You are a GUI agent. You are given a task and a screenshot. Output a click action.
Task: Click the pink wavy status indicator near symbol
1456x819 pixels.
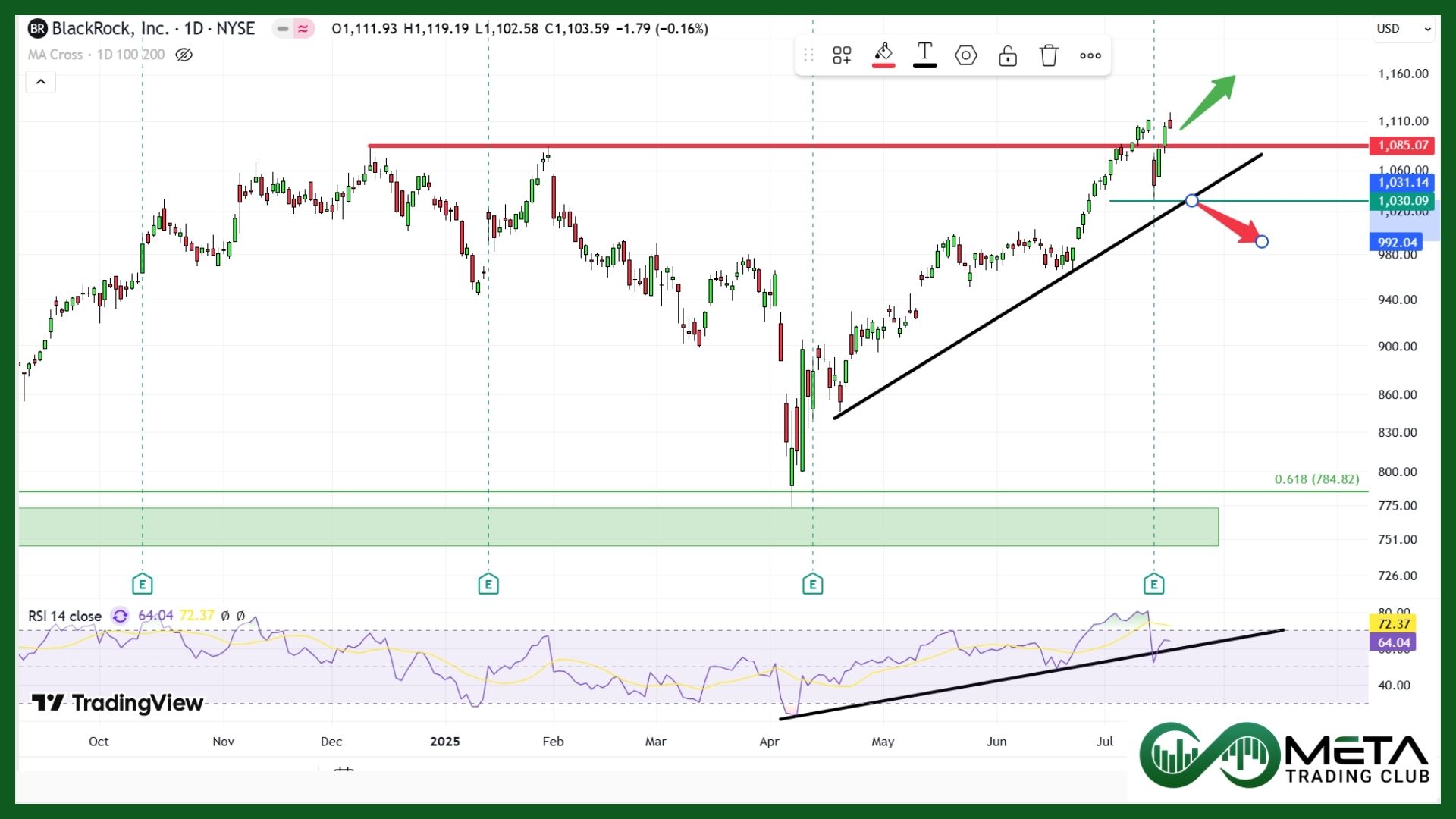(x=303, y=29)
